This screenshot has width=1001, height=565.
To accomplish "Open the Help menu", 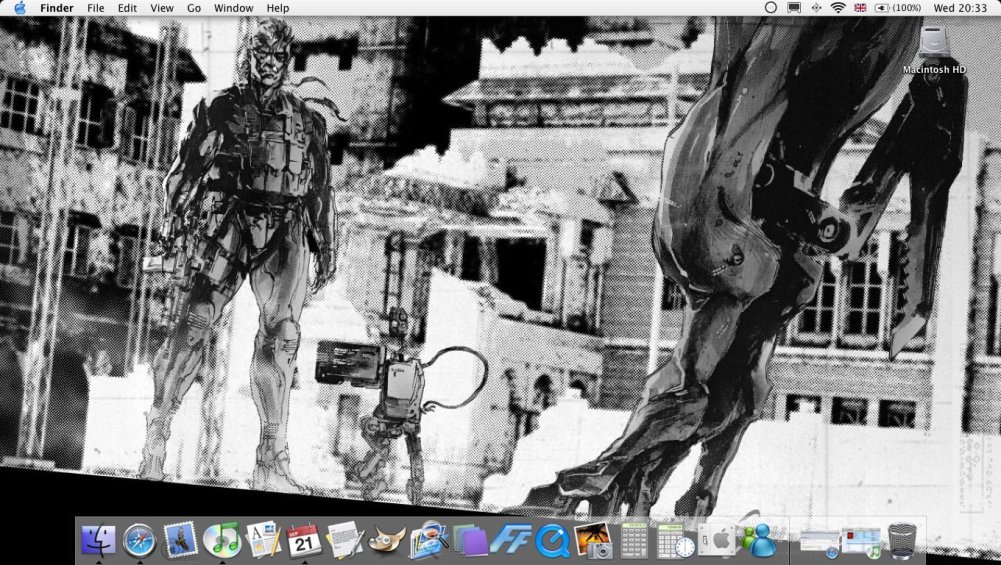I will pos(278,8).
